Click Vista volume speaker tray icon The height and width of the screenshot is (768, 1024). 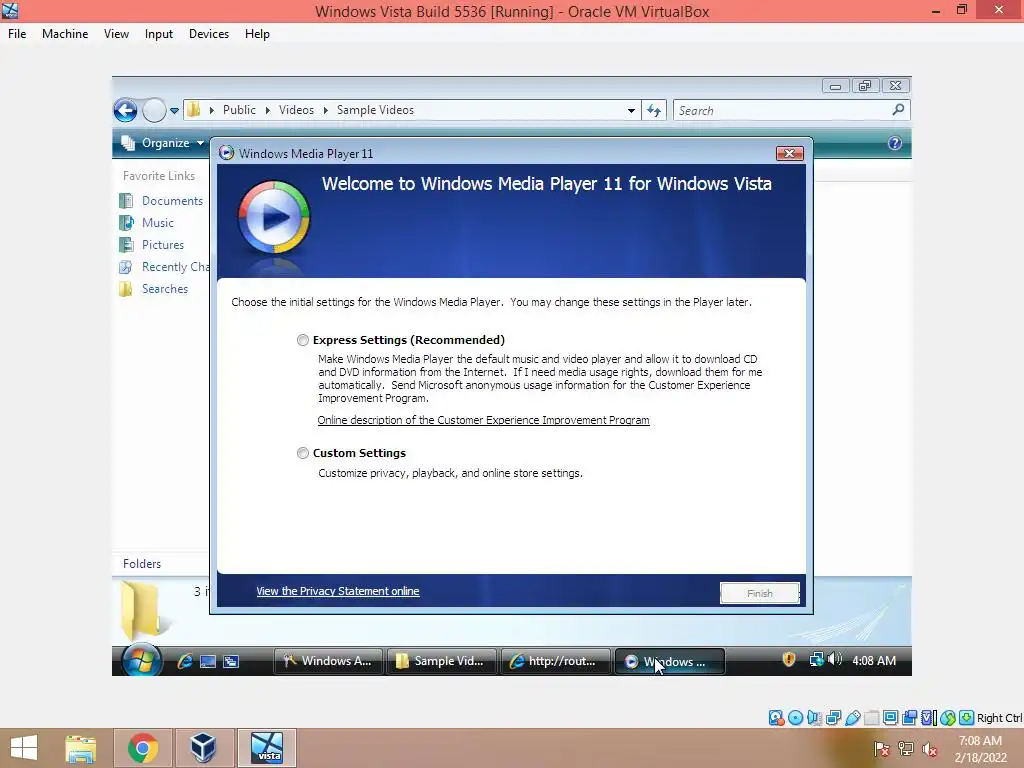(x=835, y=660)
